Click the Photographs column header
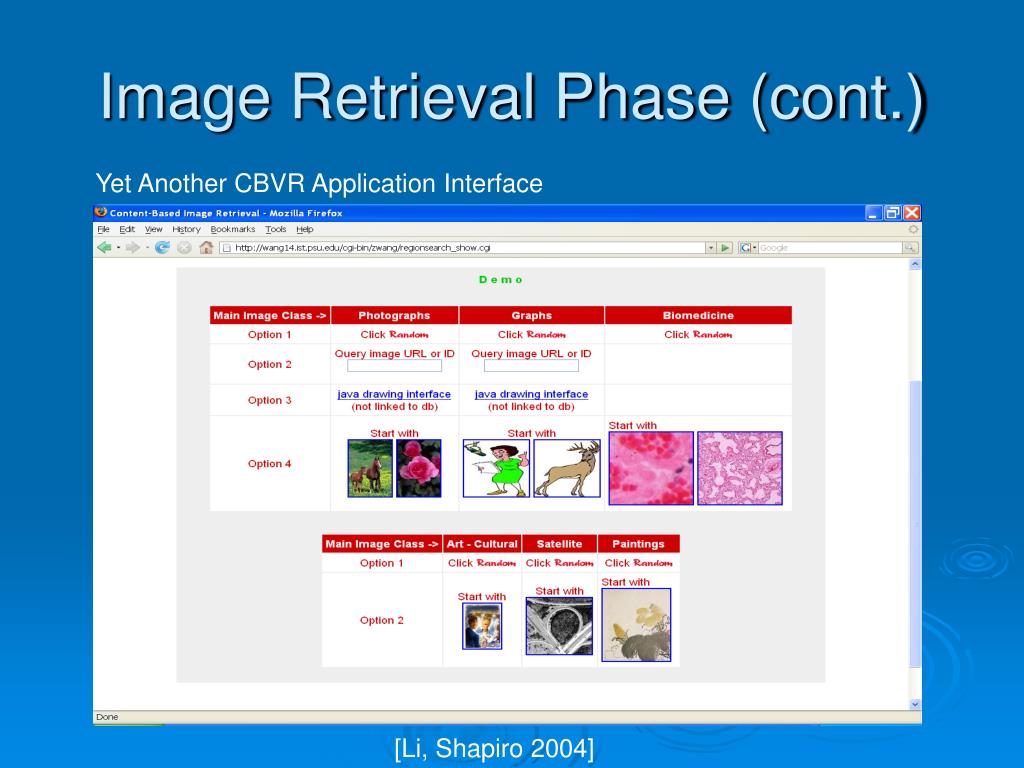 [394, 315]
